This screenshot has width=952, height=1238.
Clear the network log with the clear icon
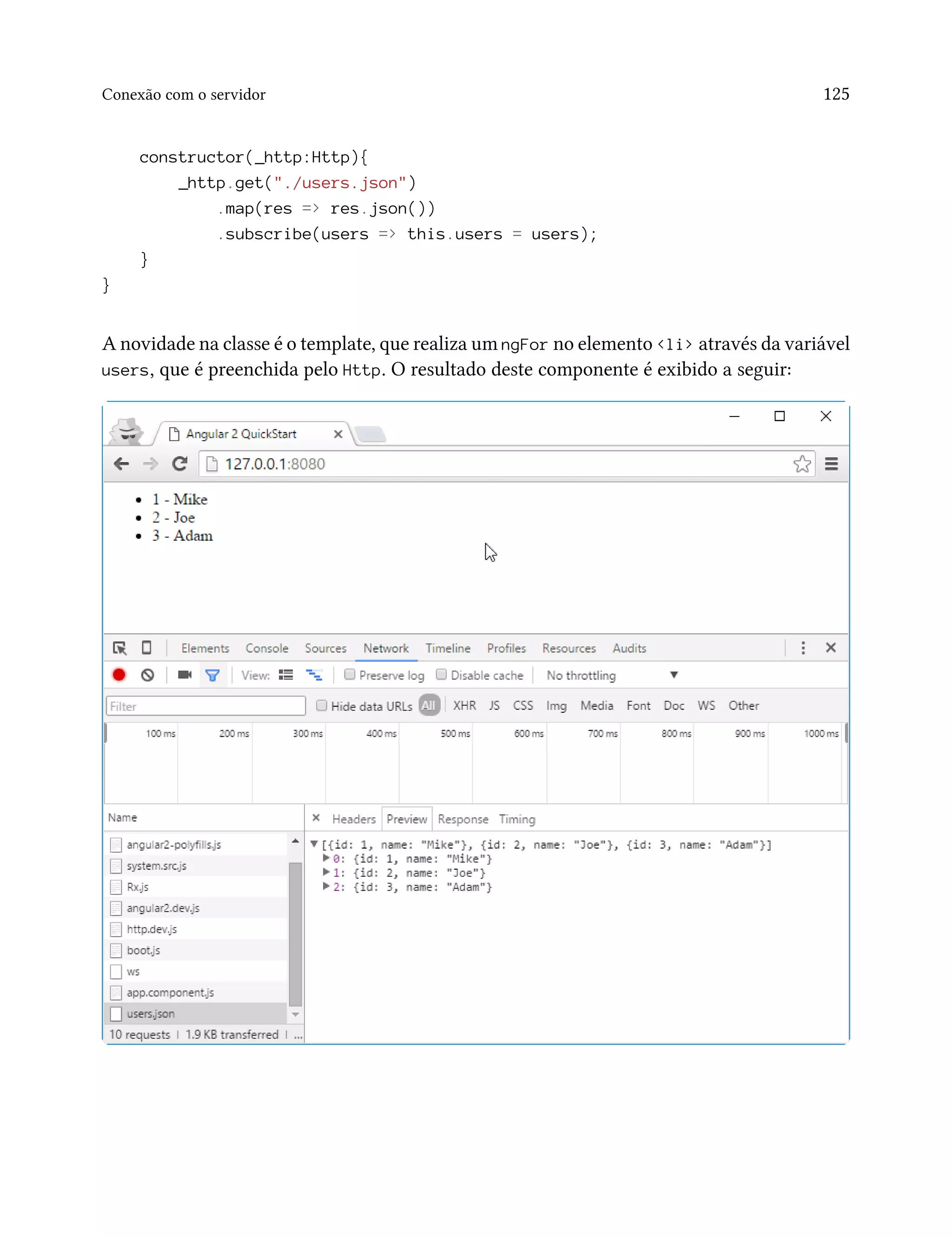tap(147, 675)
